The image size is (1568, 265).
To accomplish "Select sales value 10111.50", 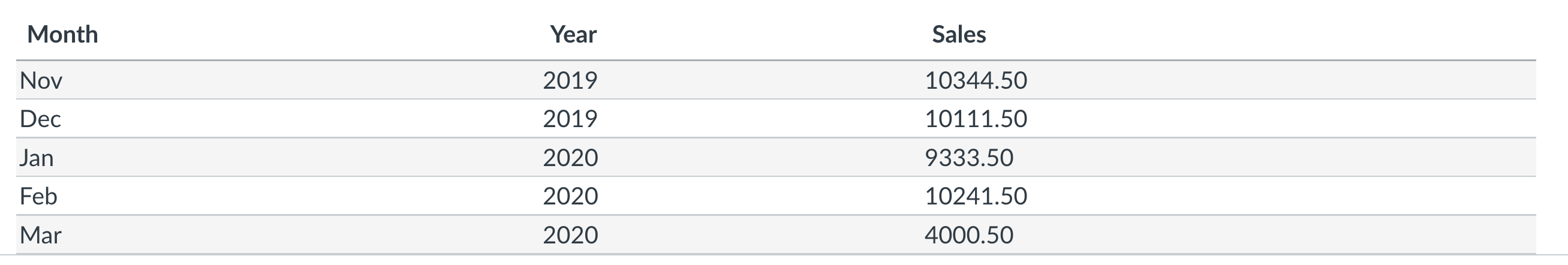I will click(976, 119).
